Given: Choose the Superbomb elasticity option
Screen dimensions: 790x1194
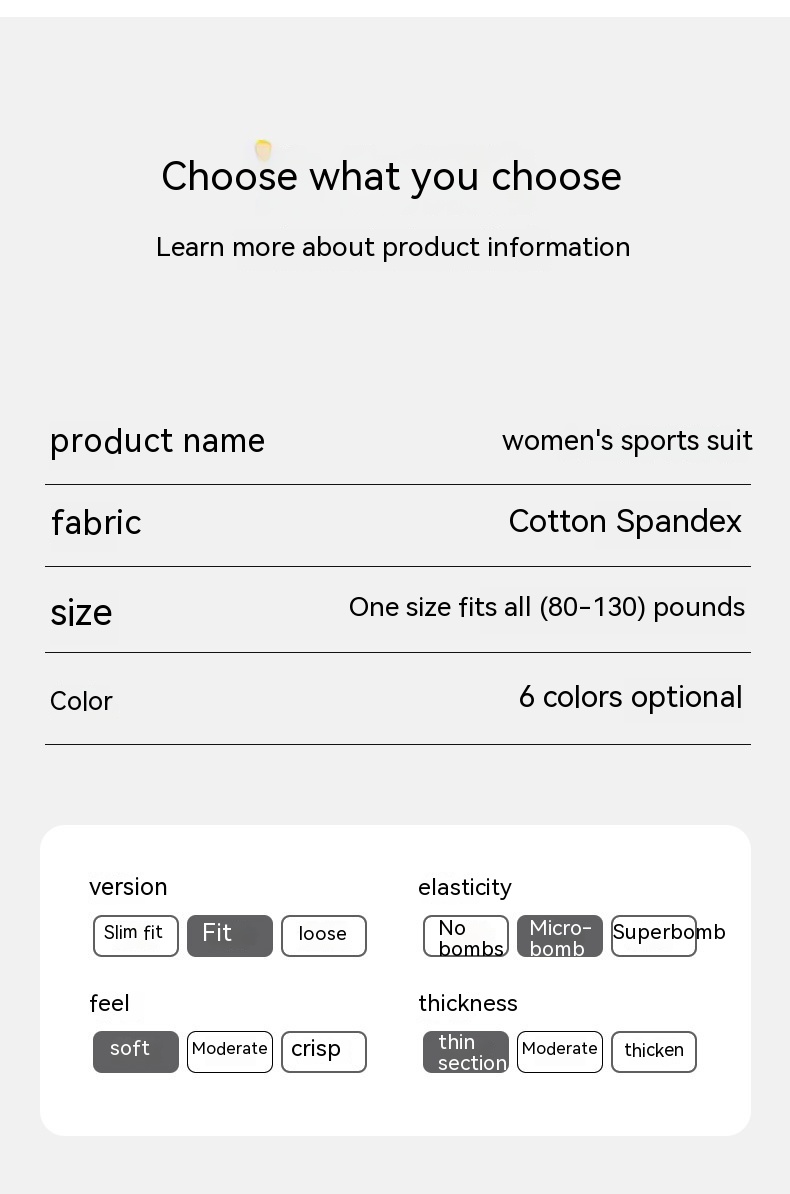Looking at the screenshot, I should click(x=654, y=936).
